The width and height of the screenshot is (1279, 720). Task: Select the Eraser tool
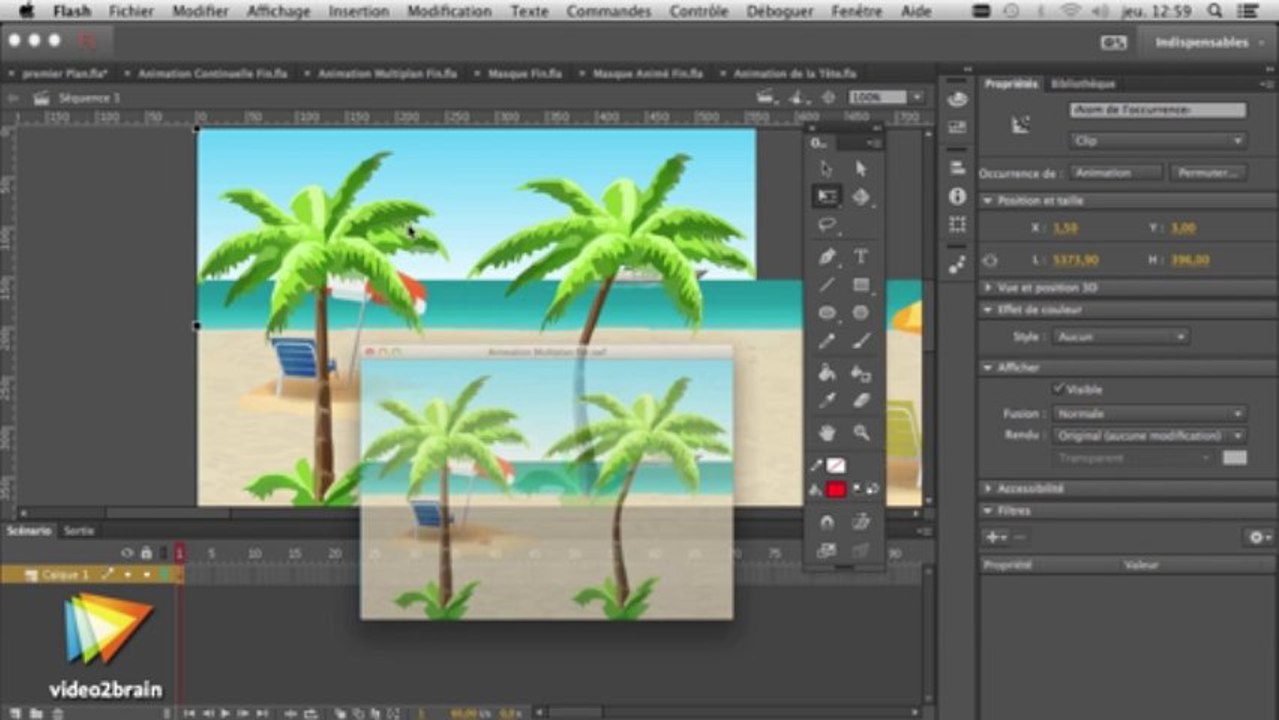861,401
